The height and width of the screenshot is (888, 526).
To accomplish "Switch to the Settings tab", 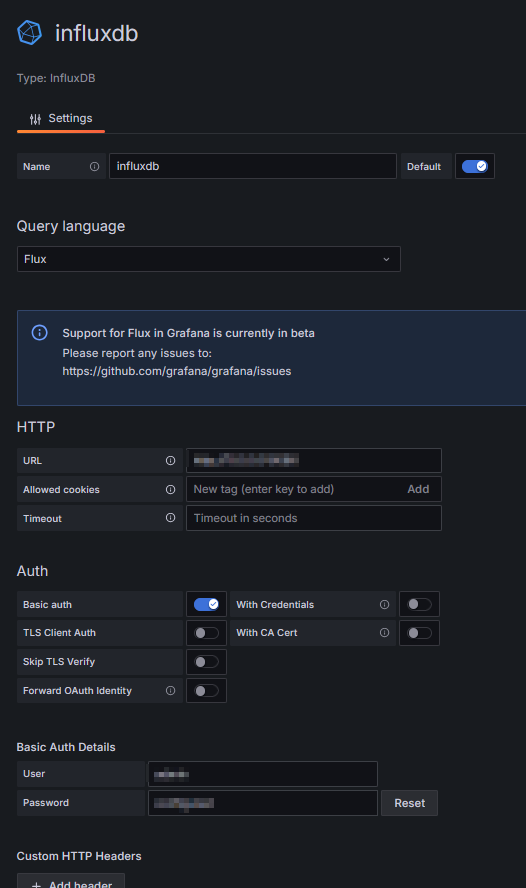I will point(61,118).
